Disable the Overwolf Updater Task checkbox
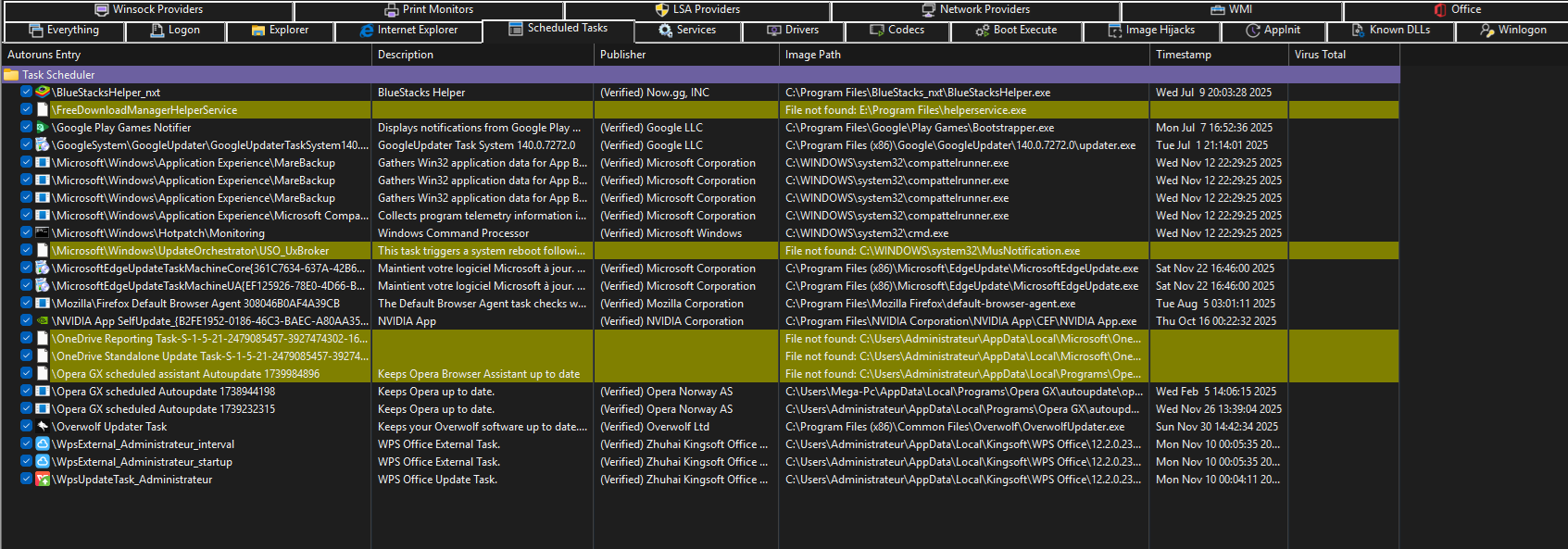Screen dimensions: 1568x549 tap(26, 427)
